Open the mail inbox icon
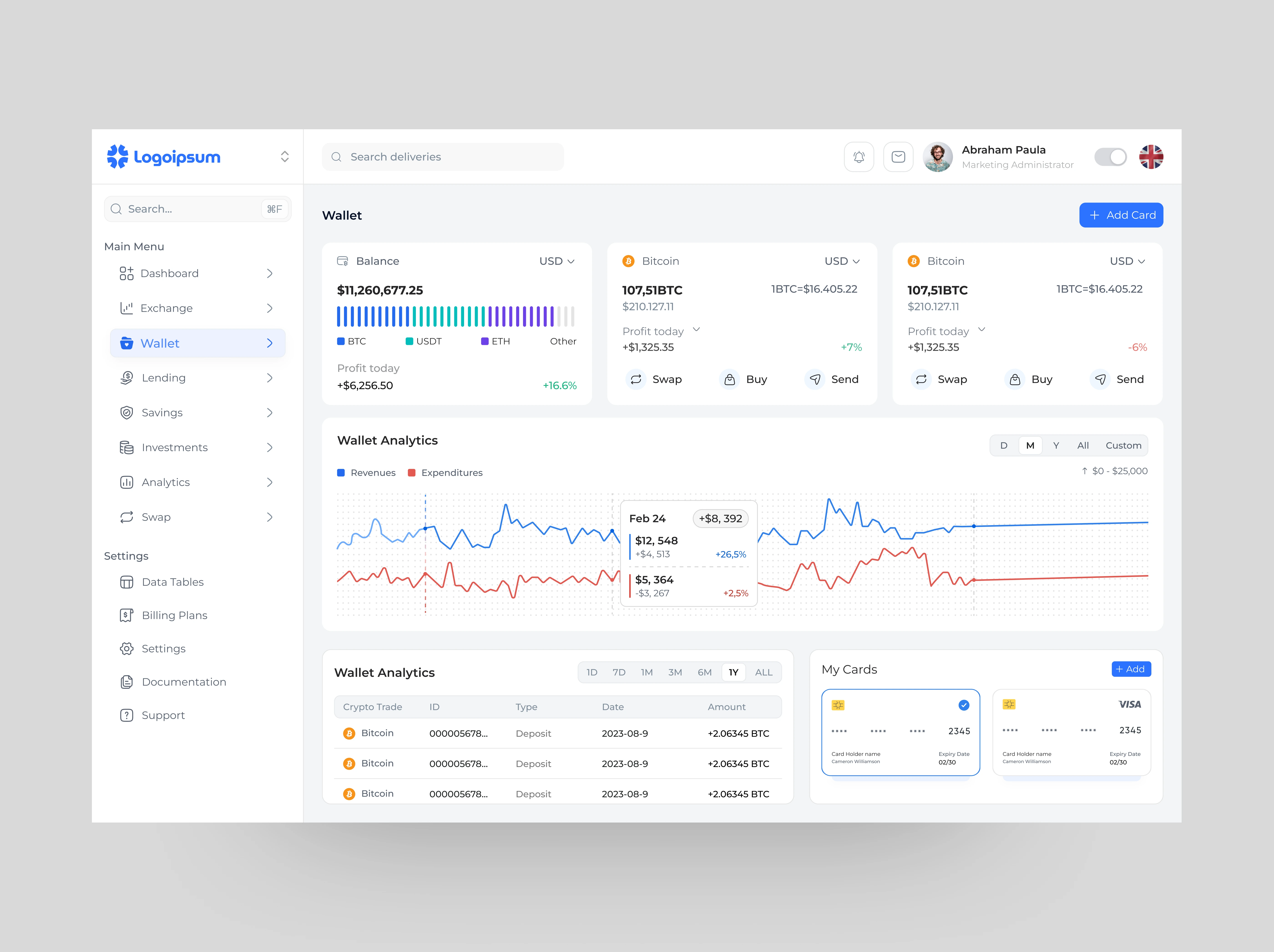1274x952 pixels. coord(898,157)
